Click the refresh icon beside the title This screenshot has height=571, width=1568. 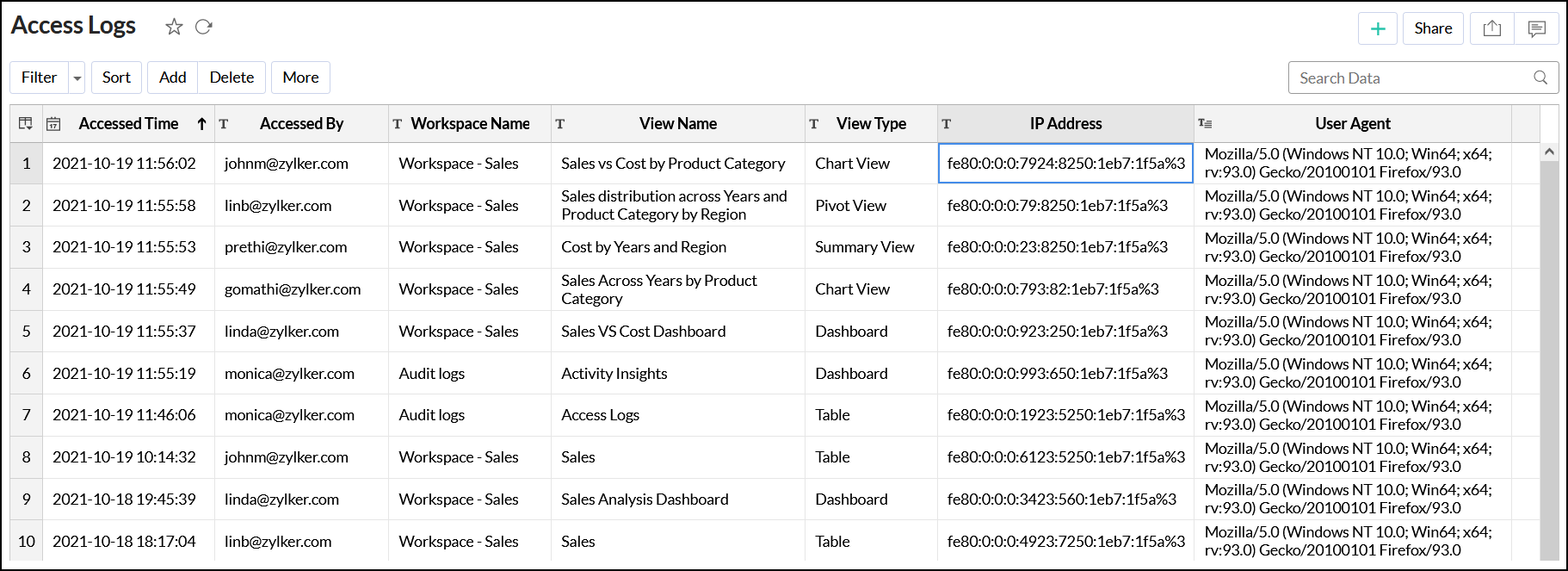coord(204,27)
